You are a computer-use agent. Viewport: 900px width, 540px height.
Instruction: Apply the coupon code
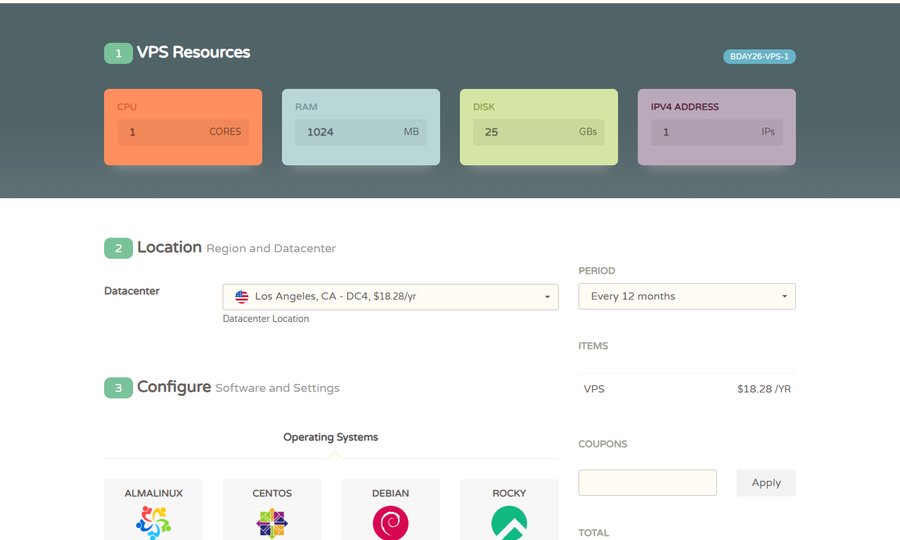pos(766,483)
